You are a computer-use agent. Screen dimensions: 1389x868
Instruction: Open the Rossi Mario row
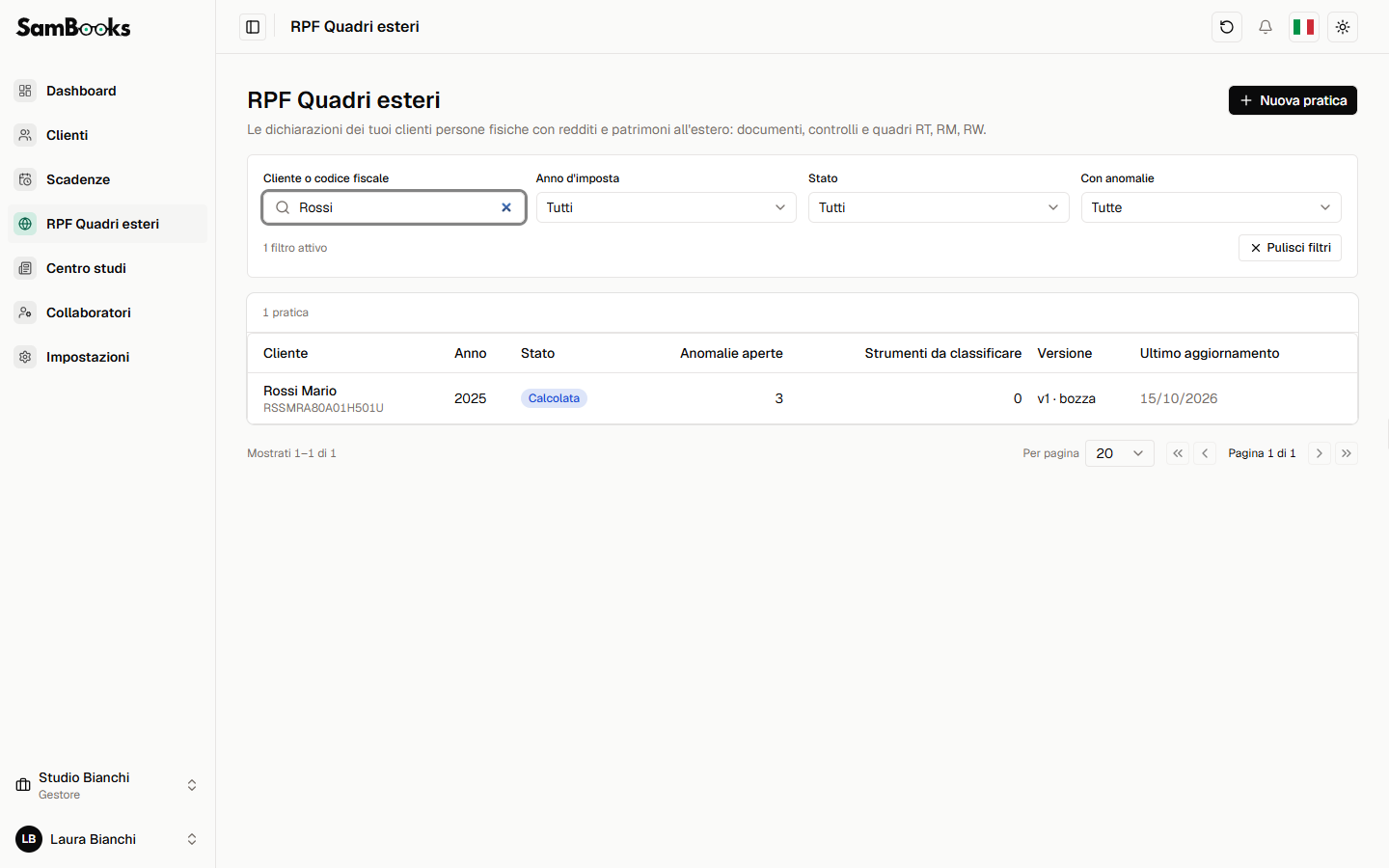(x=803, y=398)
